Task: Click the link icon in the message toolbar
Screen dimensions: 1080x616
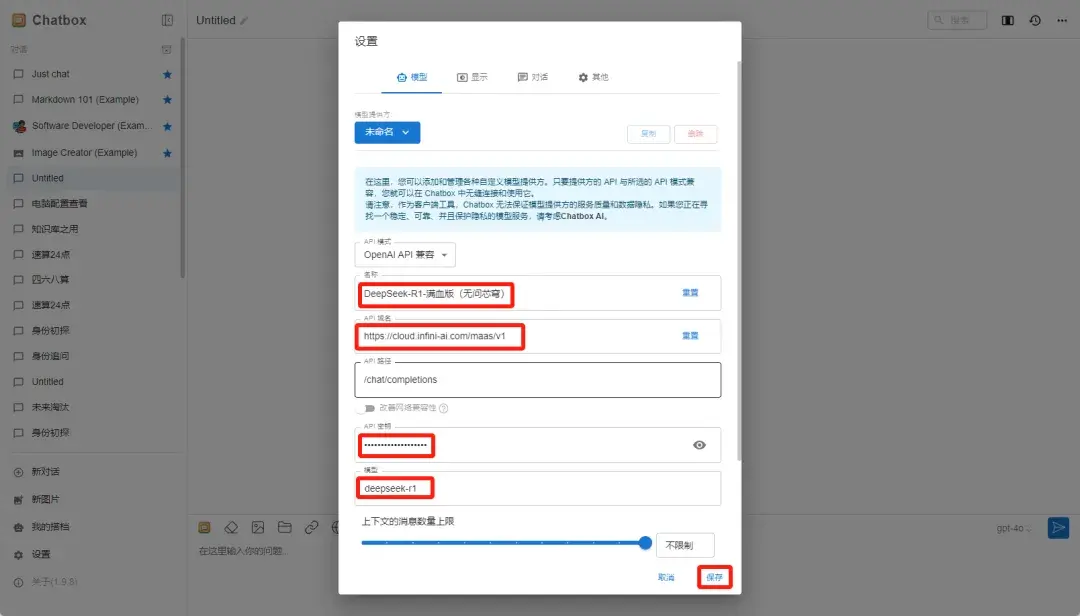Action: tap(311, 528)
